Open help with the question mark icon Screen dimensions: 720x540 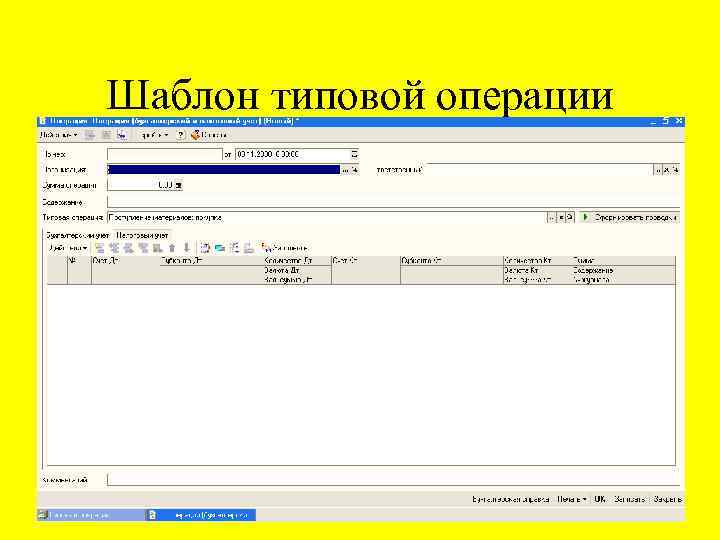click(181, 135)
